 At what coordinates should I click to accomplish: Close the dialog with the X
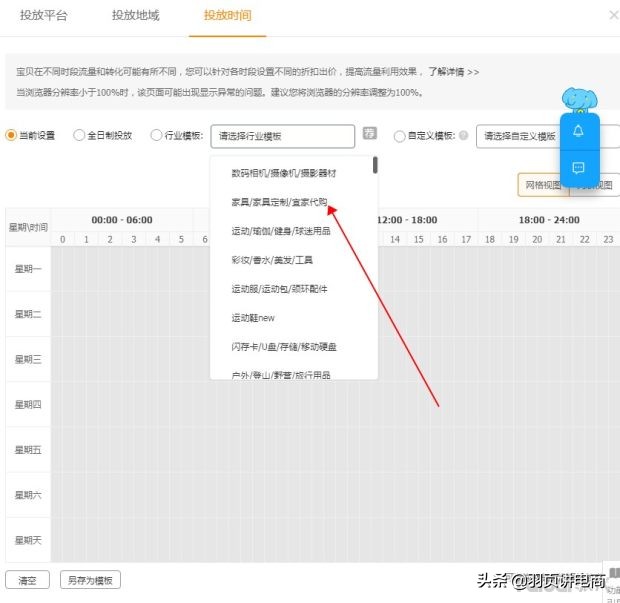click(614, 15)
